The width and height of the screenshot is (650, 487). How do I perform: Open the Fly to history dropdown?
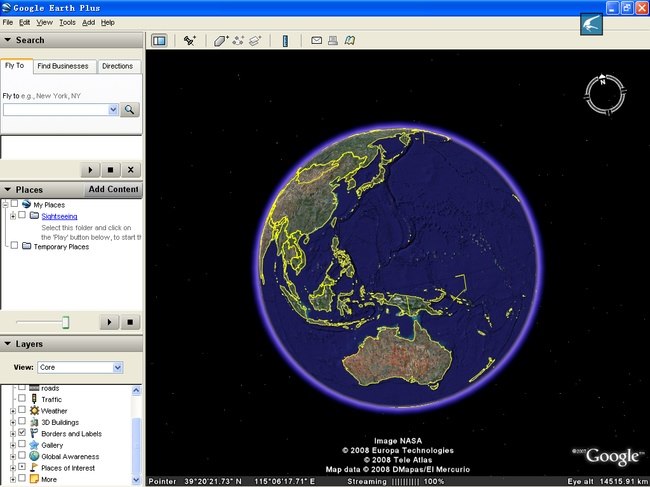pos(113,109)
